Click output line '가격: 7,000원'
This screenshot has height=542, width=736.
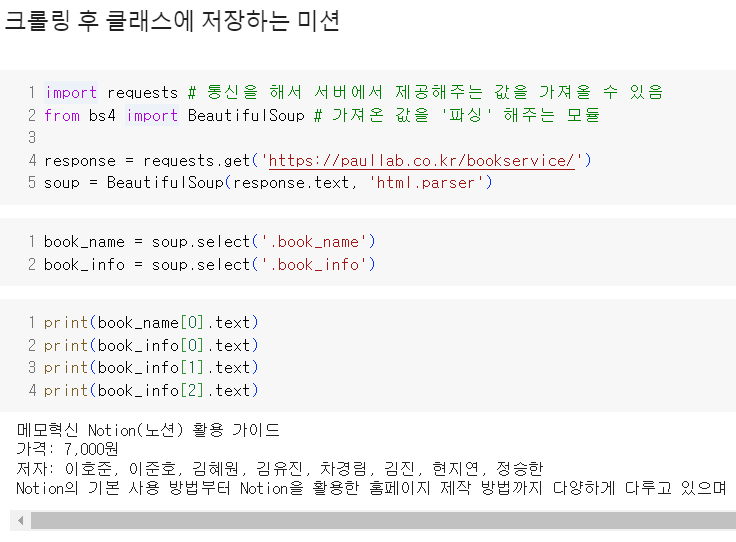[67, 449]
